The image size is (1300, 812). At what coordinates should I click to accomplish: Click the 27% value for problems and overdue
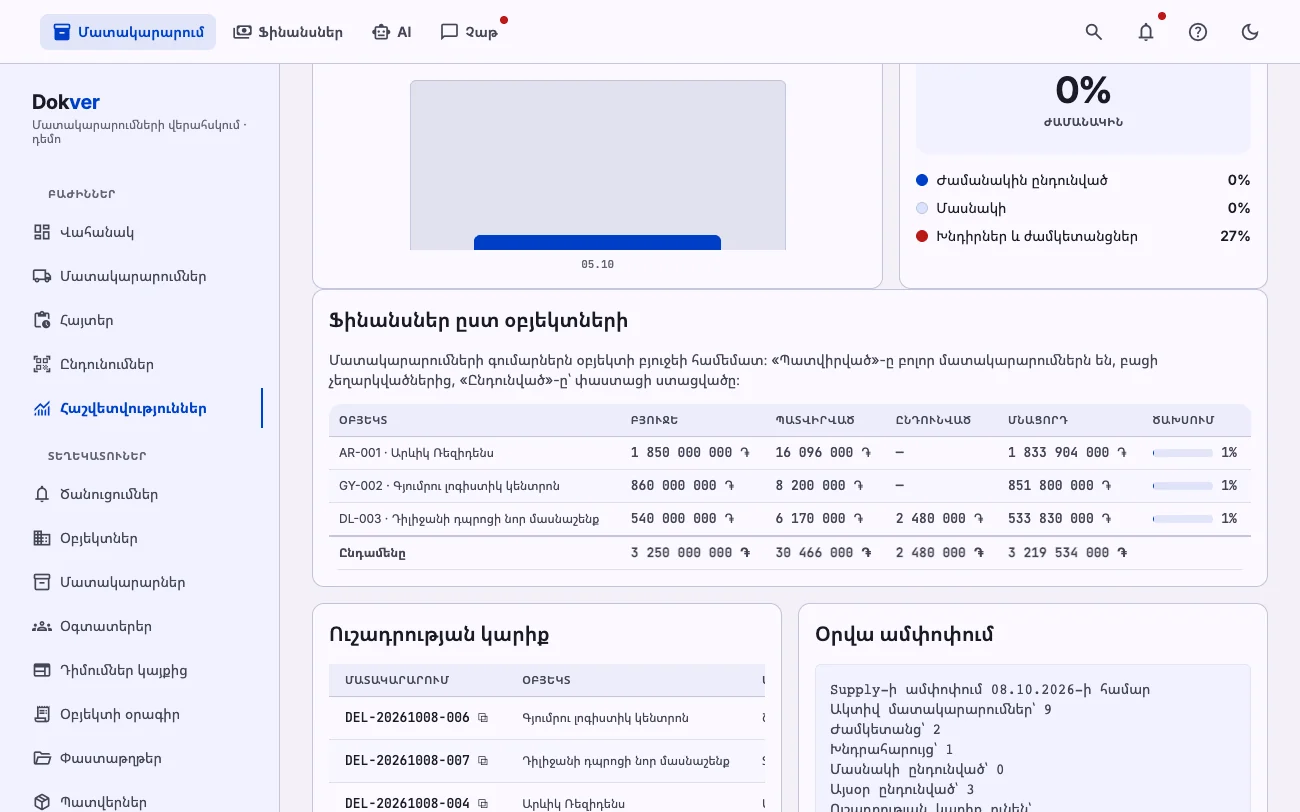click(x=1235, y=236)
